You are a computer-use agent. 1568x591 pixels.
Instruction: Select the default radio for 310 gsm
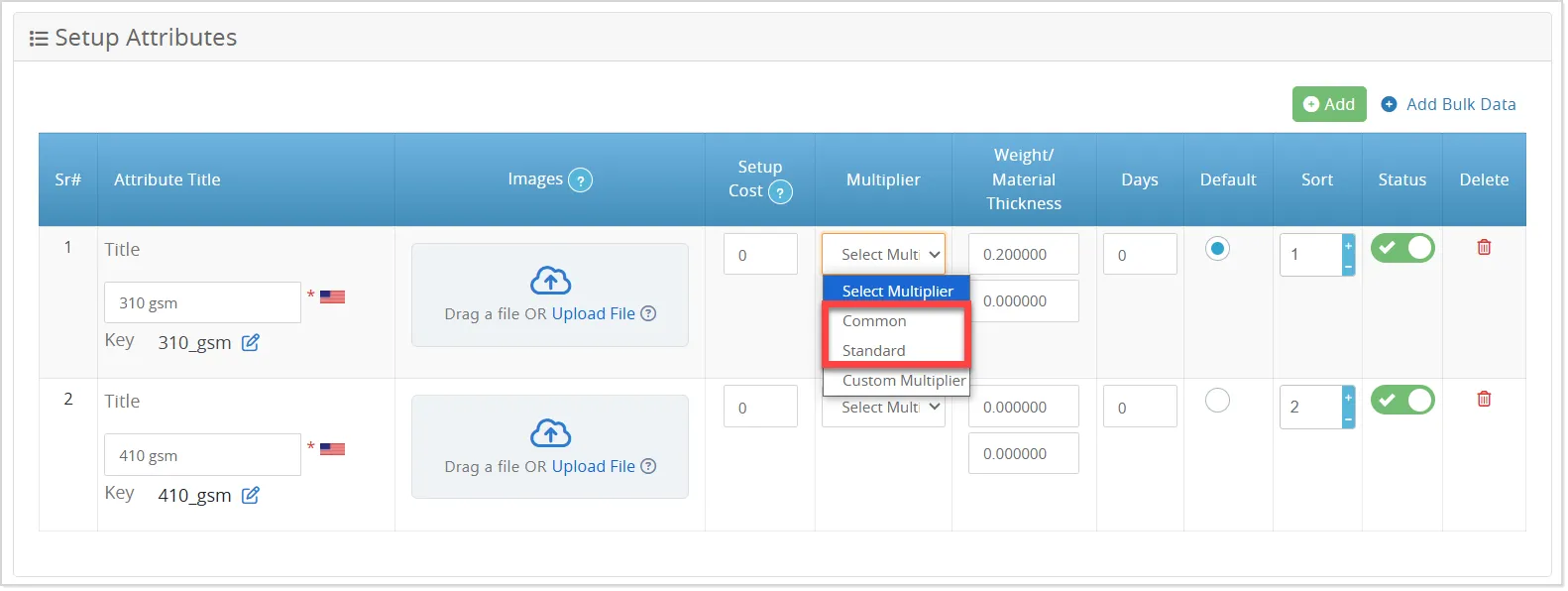point(1217,248)
